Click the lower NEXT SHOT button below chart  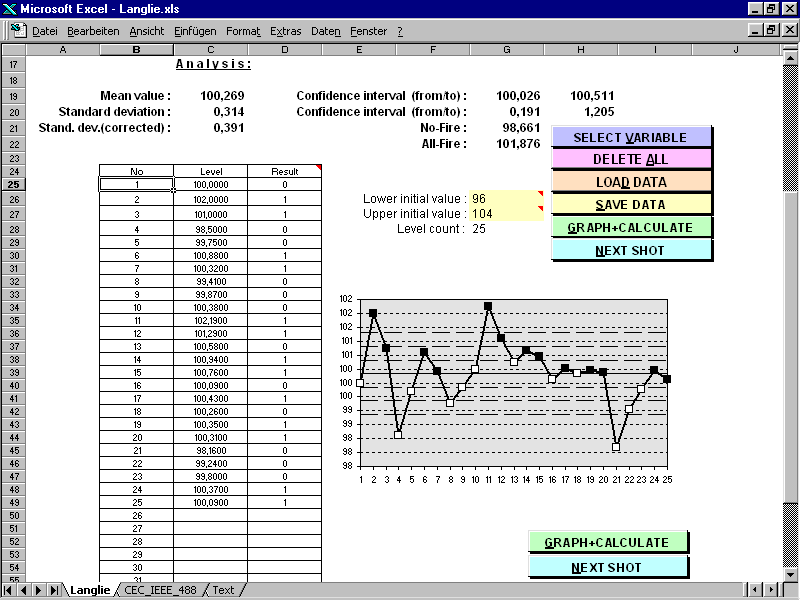(607, 567)
